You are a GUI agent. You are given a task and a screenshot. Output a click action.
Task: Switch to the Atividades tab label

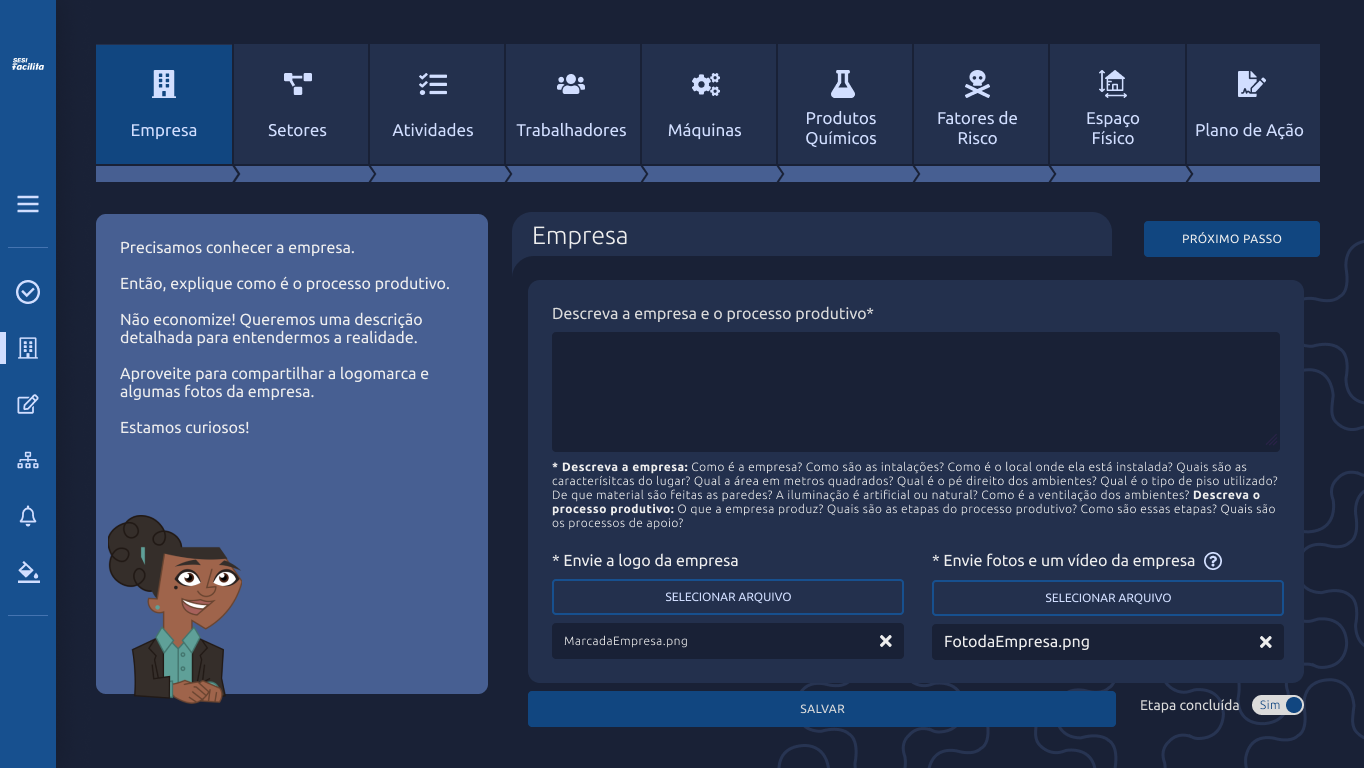(x=433, y=130)
